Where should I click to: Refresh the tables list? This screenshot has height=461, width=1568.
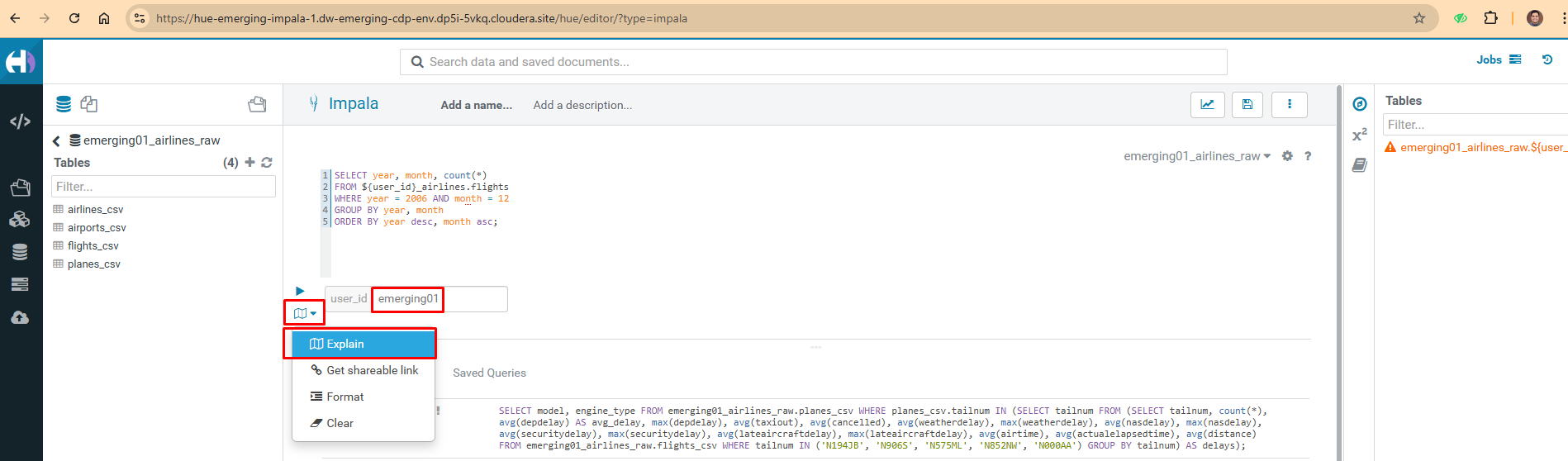tap(267, 163)
